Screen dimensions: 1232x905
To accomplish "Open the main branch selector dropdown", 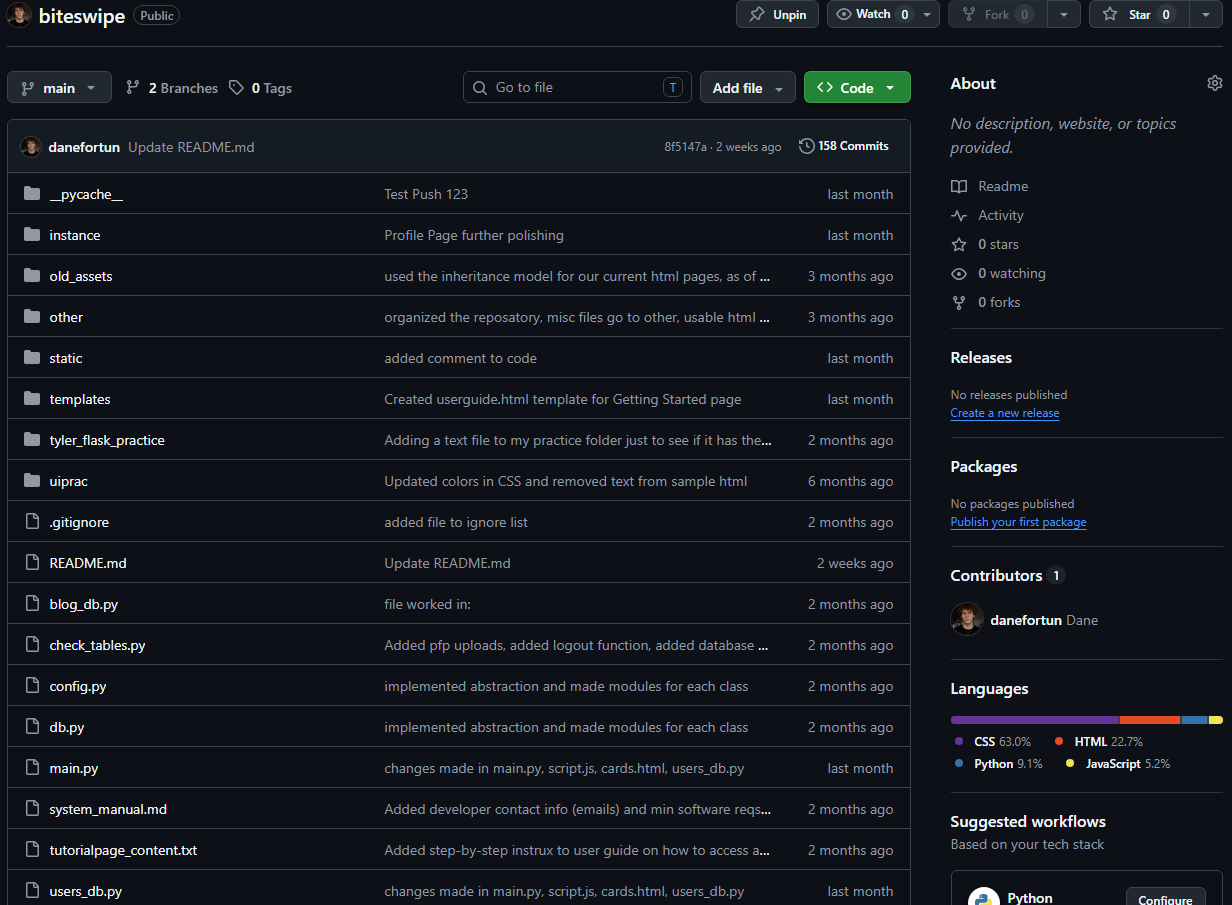I will click(59, 88).
